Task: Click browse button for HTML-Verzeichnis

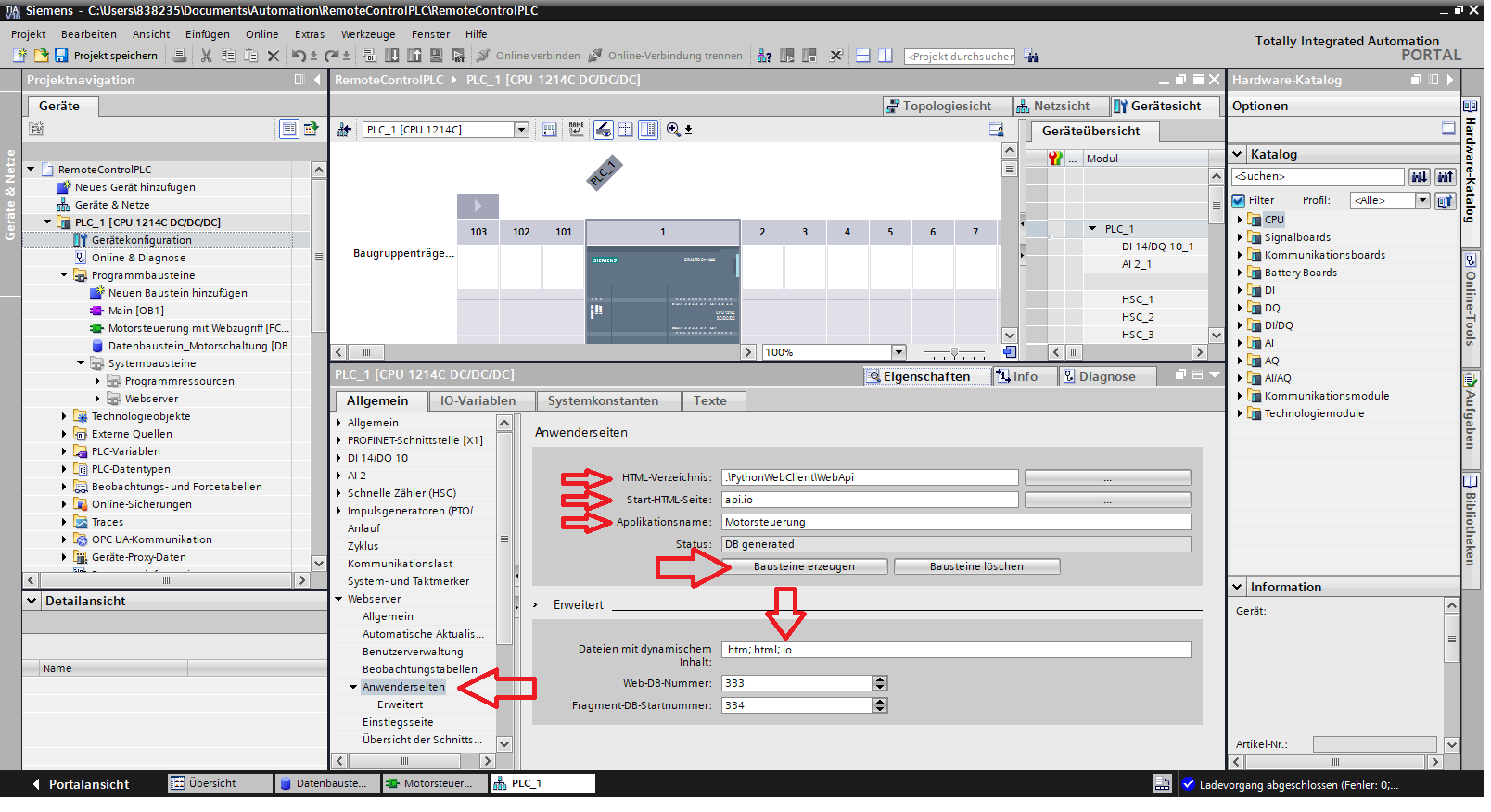Action: tap(1107, 477)
